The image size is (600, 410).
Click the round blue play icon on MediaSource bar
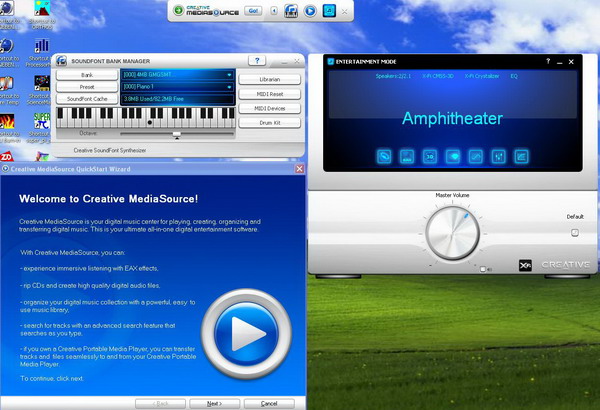pos(310,11)
